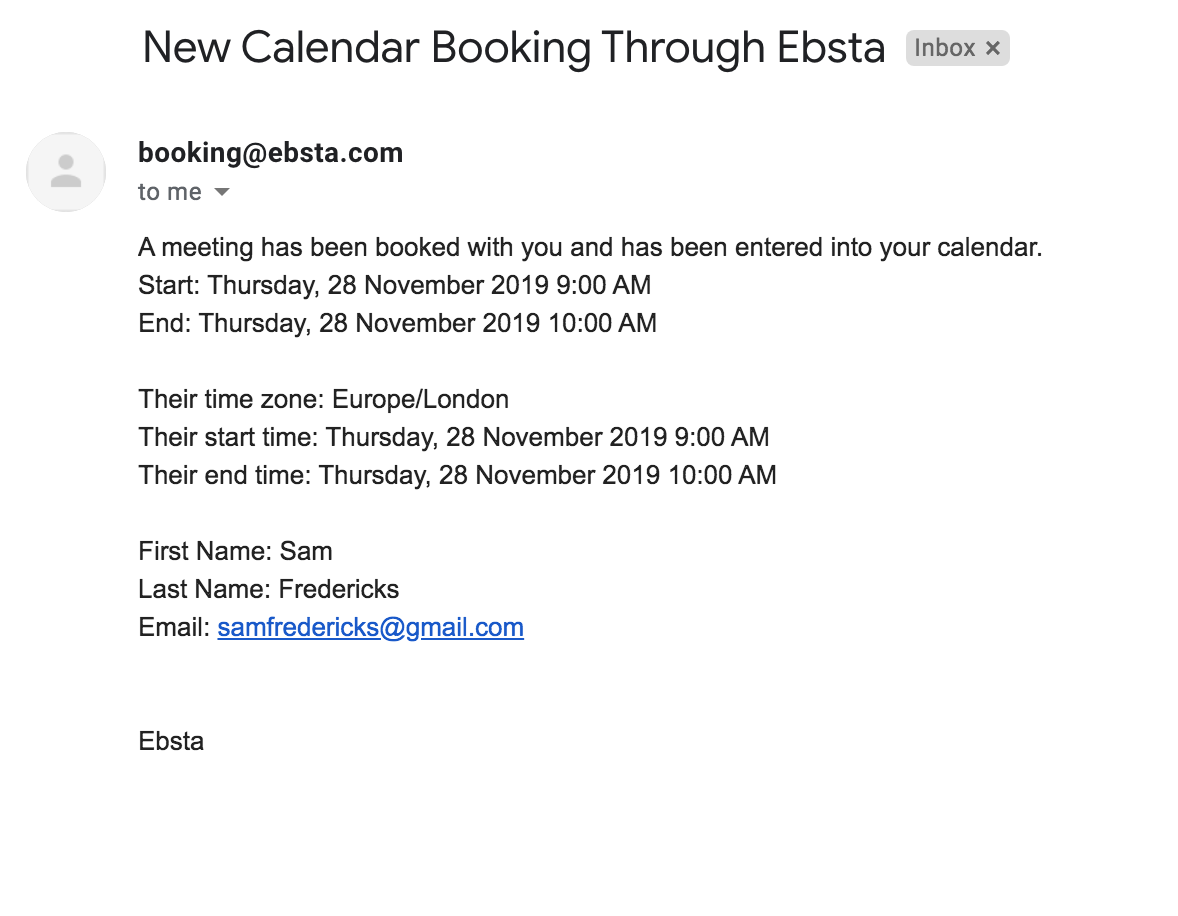The image size is (1178, 916).
Task: Click the sender's profile avatar icon
Action: click(x=66, y=171)
